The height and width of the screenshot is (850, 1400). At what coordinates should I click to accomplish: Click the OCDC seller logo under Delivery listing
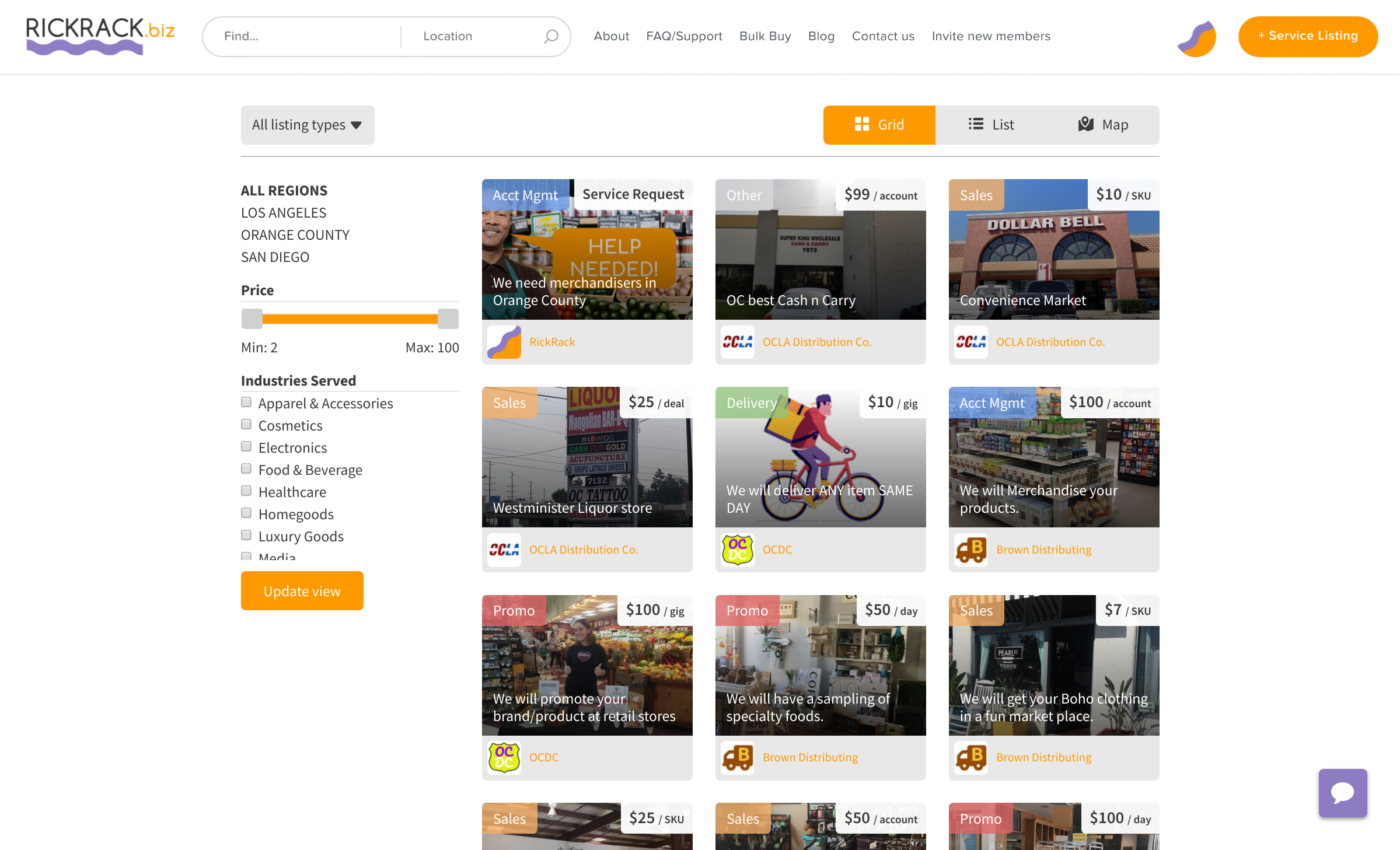[x=737, y=550]
